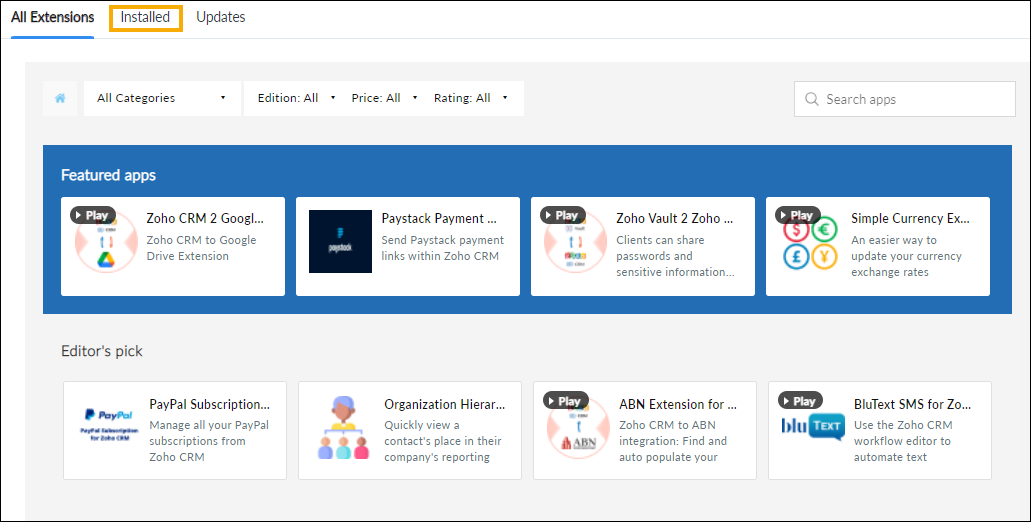Image resolution: width=1031 pixels, height=522 pixels.
Task: Open the All Extensions tab
Action: point(53,17)
